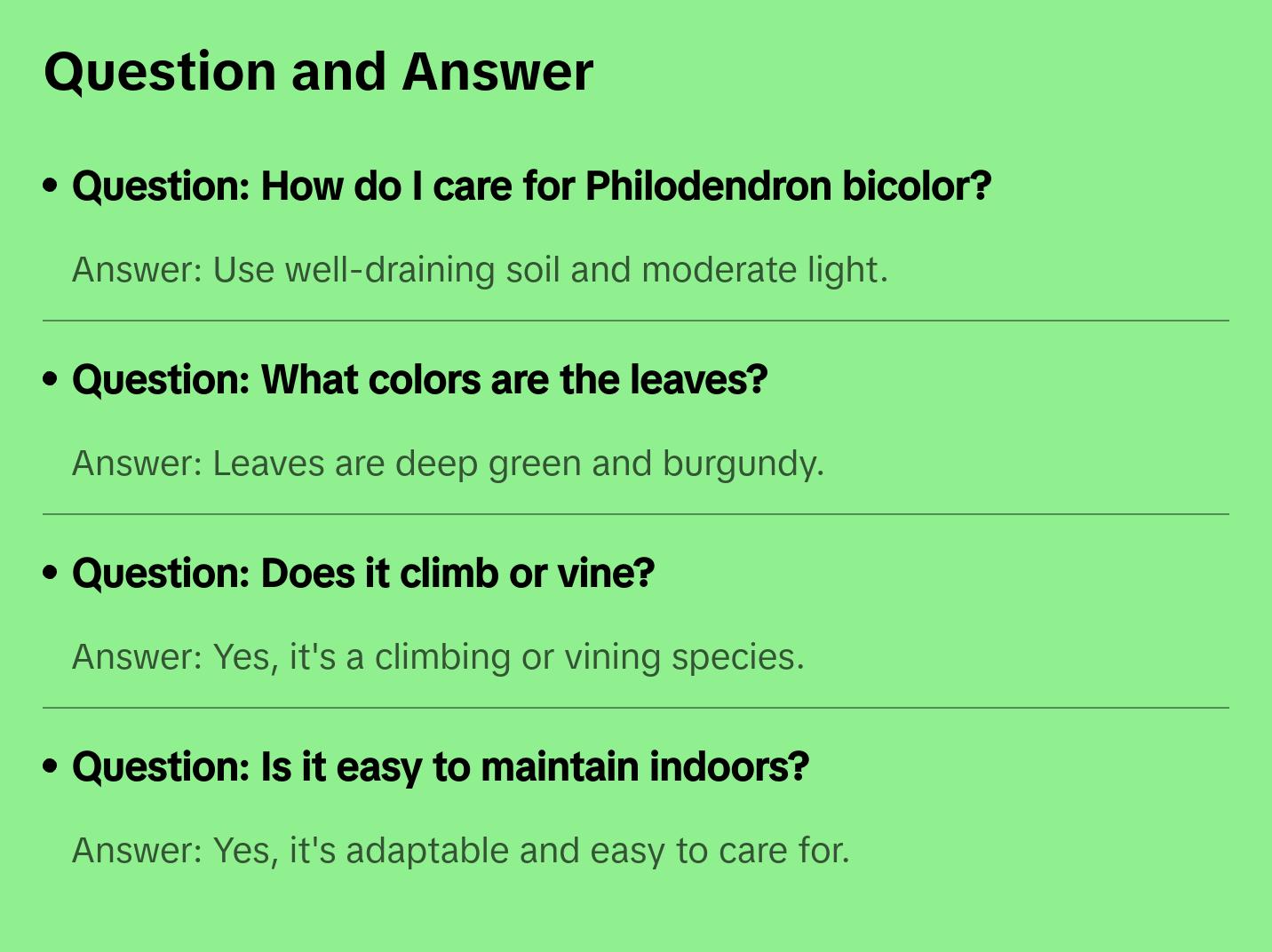The image size is (1272, 952).
Task: Click the deep green and burgundy answer
Action: coord(448,464)
